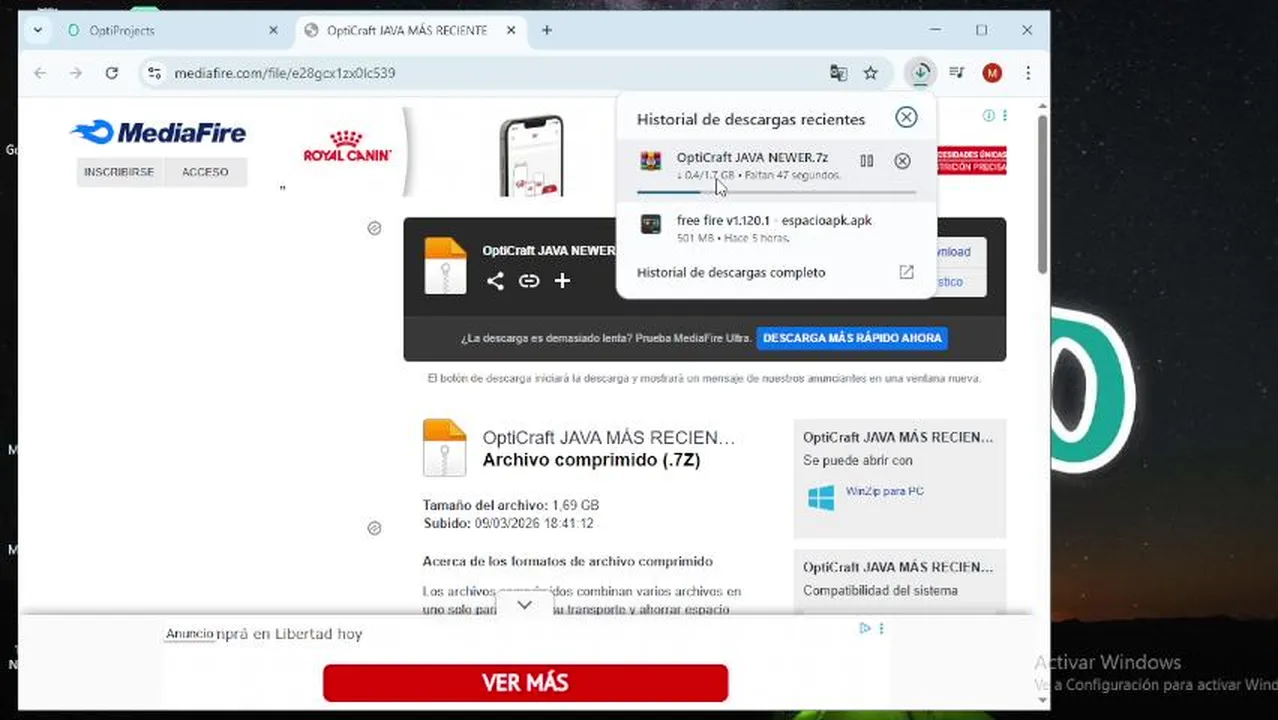Click the phone image in the ad banner
1278x720 pixels.
click(x=531, y=156)
